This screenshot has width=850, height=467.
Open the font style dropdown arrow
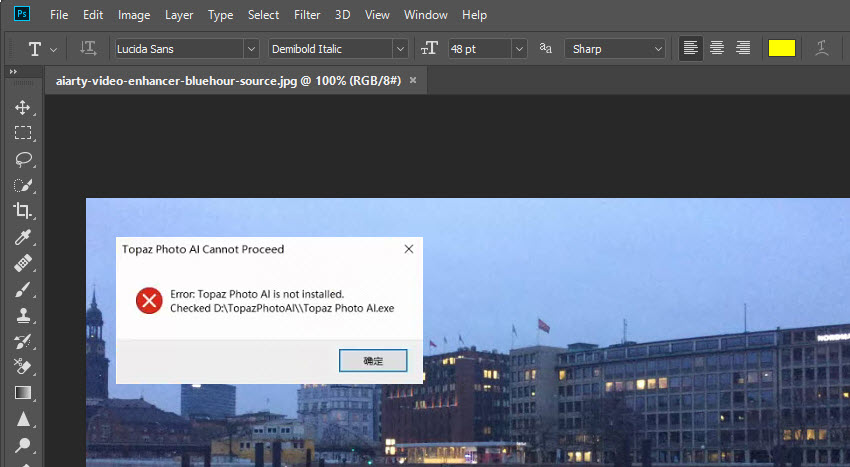pos(400,49)
